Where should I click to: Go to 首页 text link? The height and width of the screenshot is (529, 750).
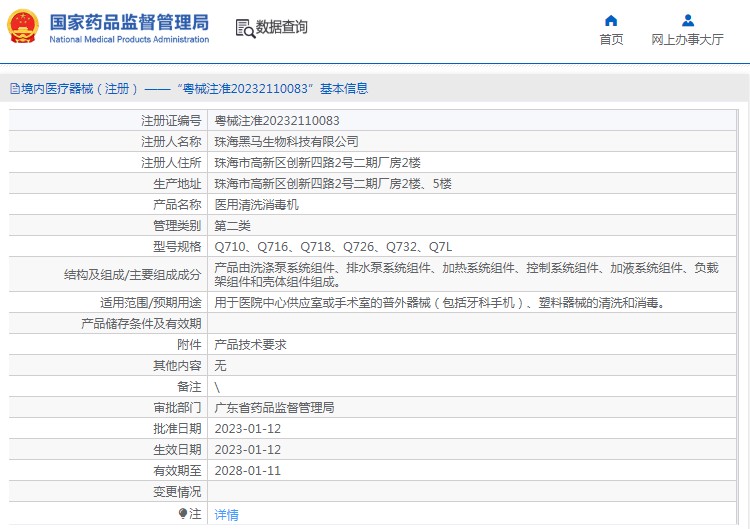coord(611,39)
